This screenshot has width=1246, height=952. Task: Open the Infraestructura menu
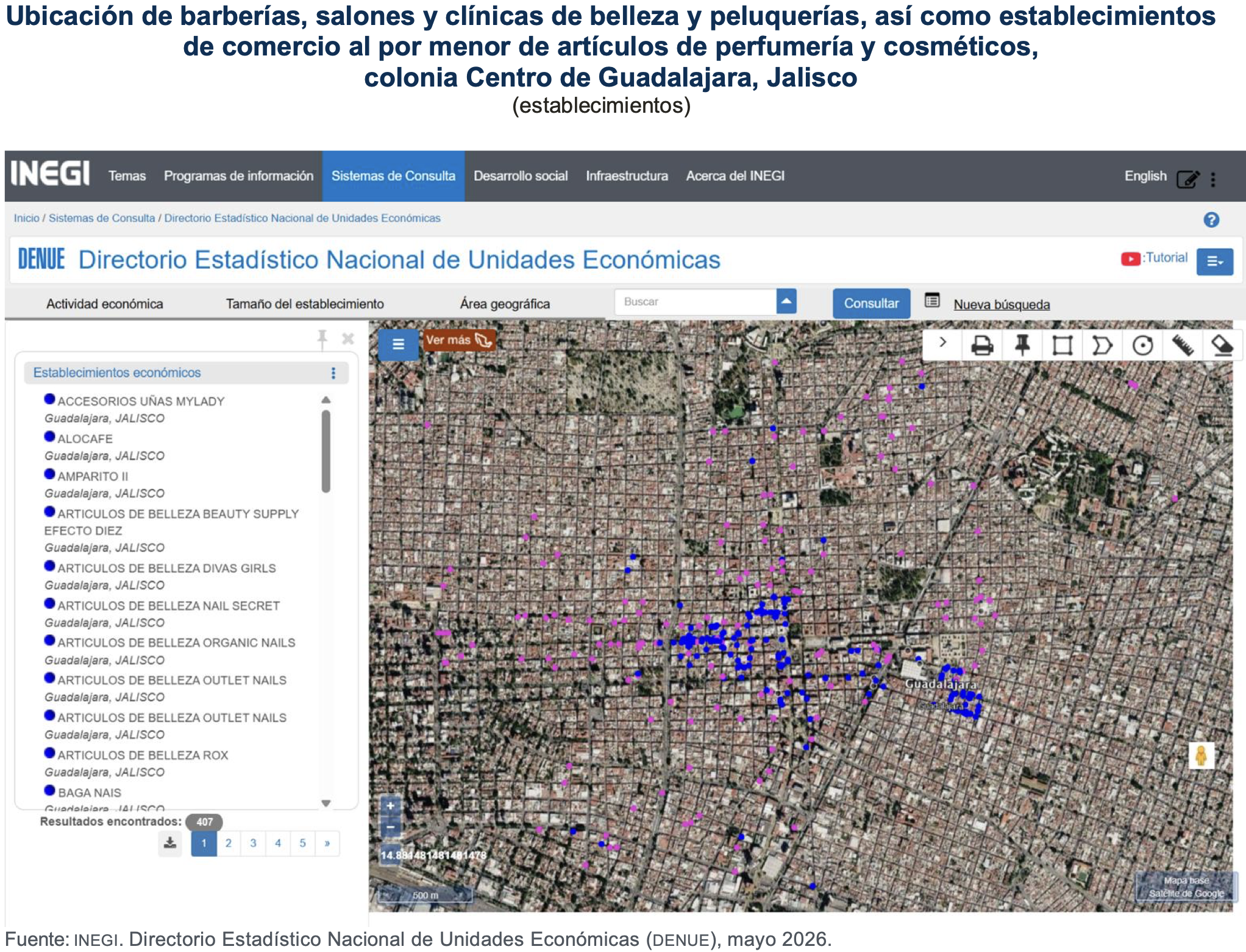(x=627, y=176)
